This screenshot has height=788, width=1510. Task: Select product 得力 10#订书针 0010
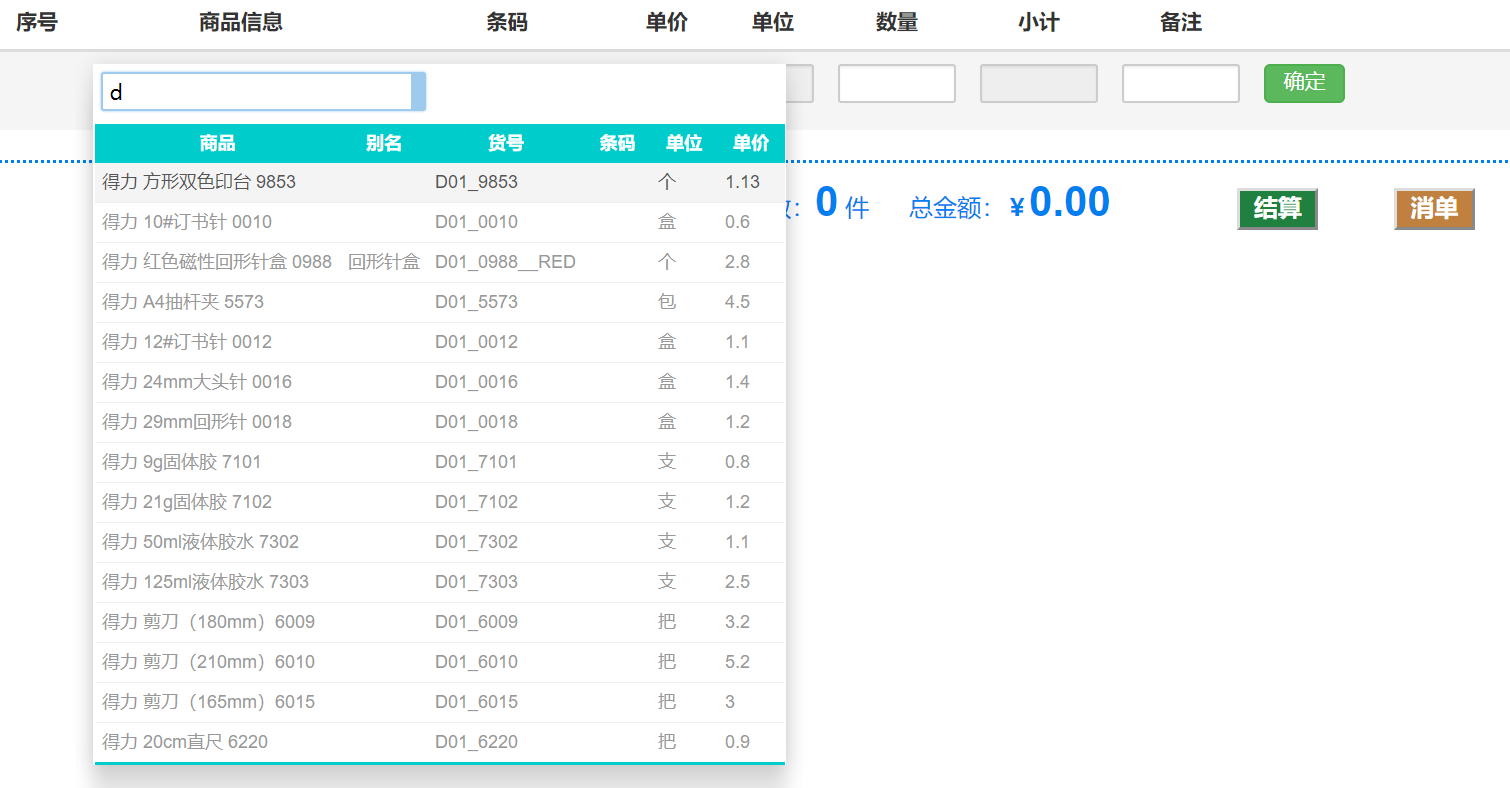(440, 222)
